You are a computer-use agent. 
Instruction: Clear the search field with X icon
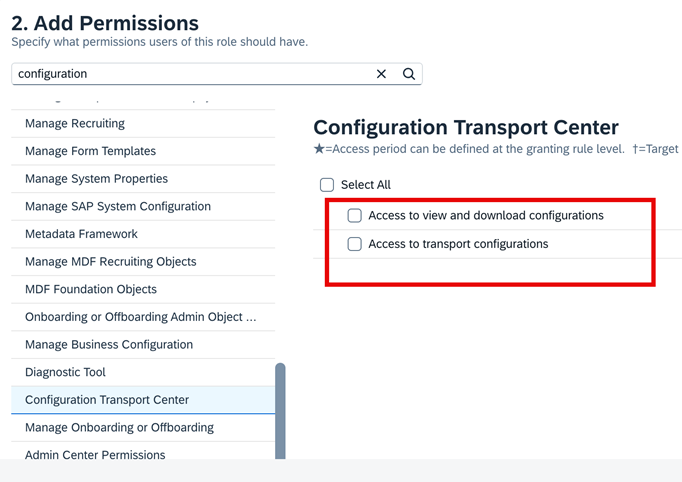pos(381,74)
